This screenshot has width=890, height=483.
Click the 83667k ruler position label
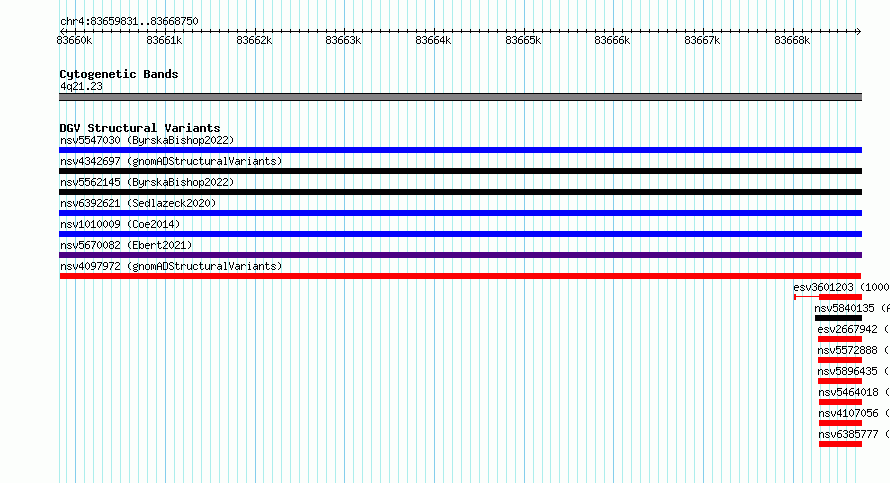(x=702, y=41)
